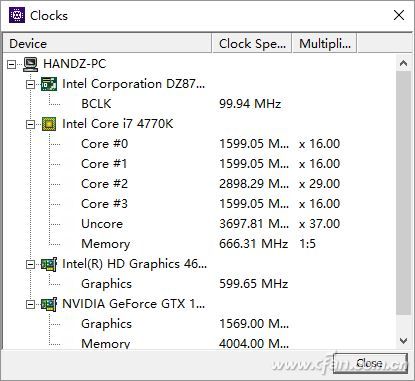Collapse the Intel Core i7 4770K node
Viewport: 415px width, 381px height.
[30, 124]
